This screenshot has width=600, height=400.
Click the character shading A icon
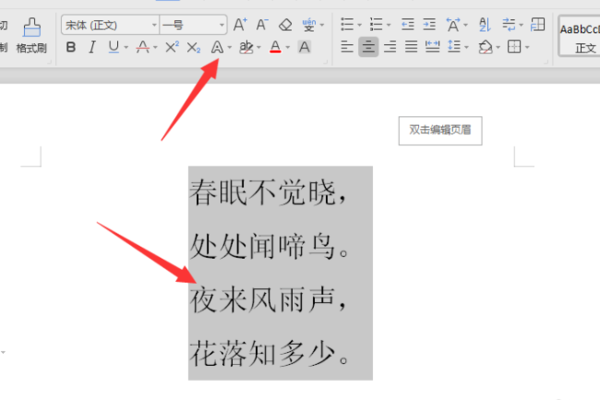click(304, 47)
